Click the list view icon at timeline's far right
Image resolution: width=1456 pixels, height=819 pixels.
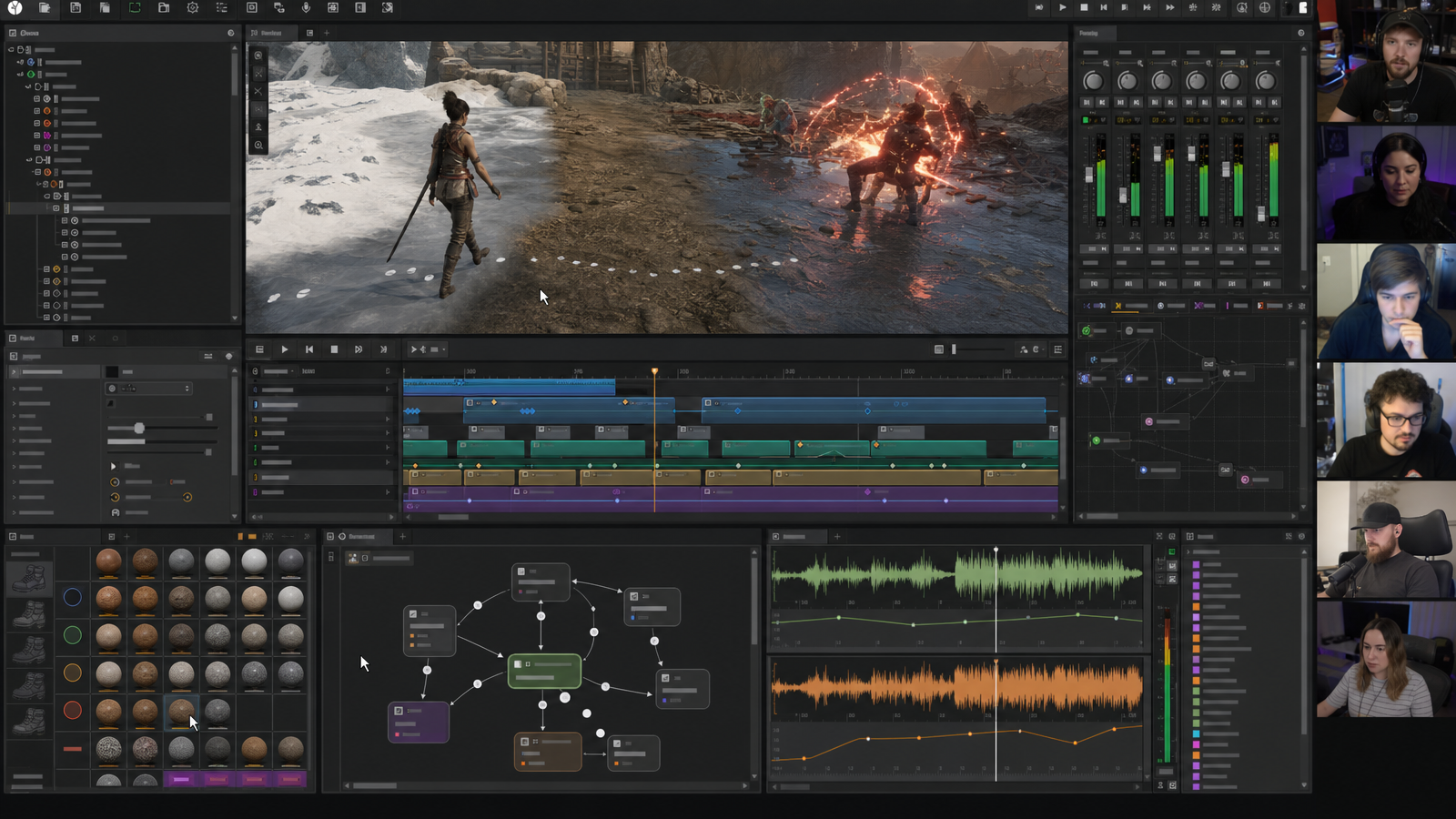point(1057,349)
